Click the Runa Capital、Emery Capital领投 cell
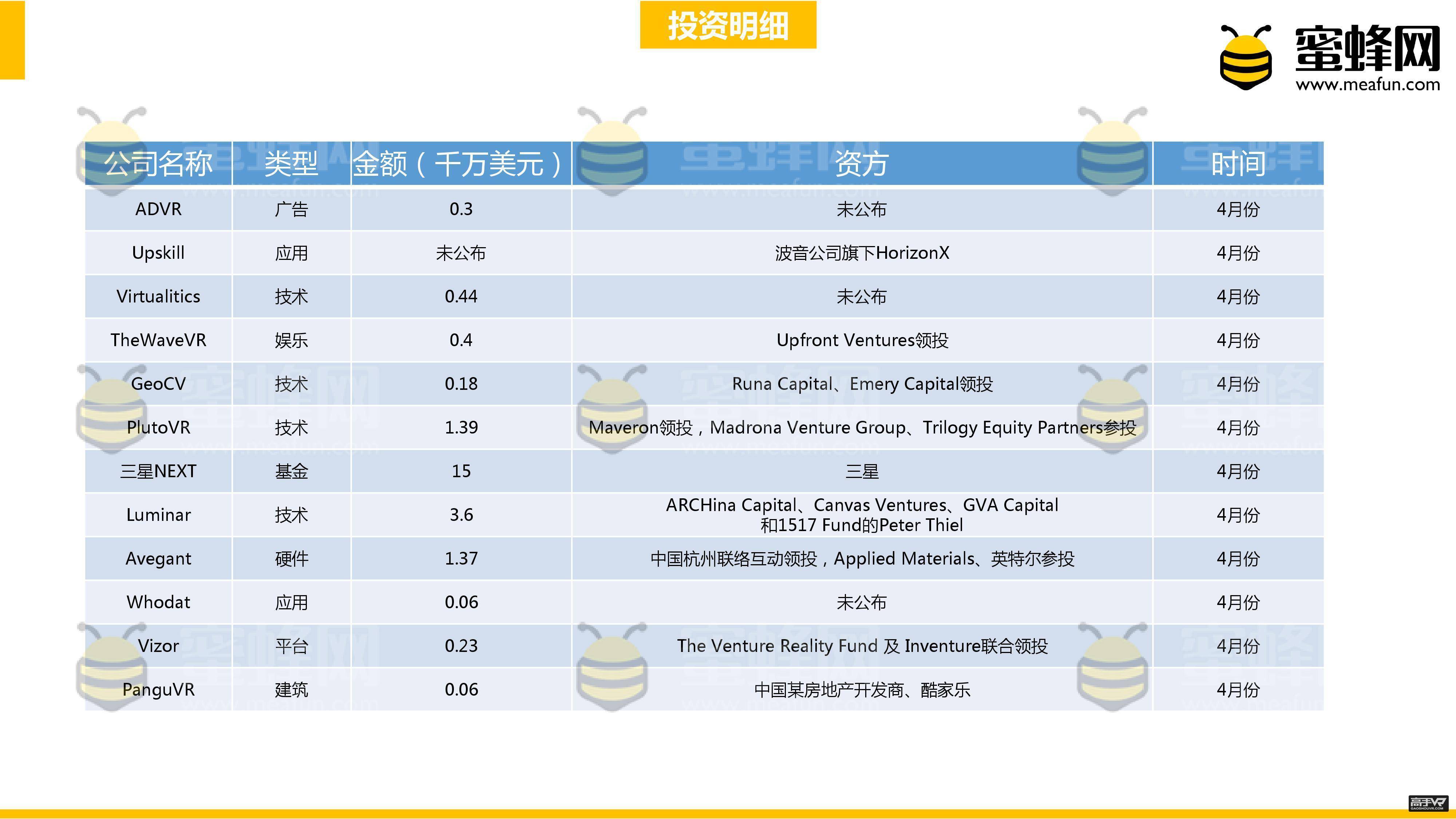 click(862, 384)
